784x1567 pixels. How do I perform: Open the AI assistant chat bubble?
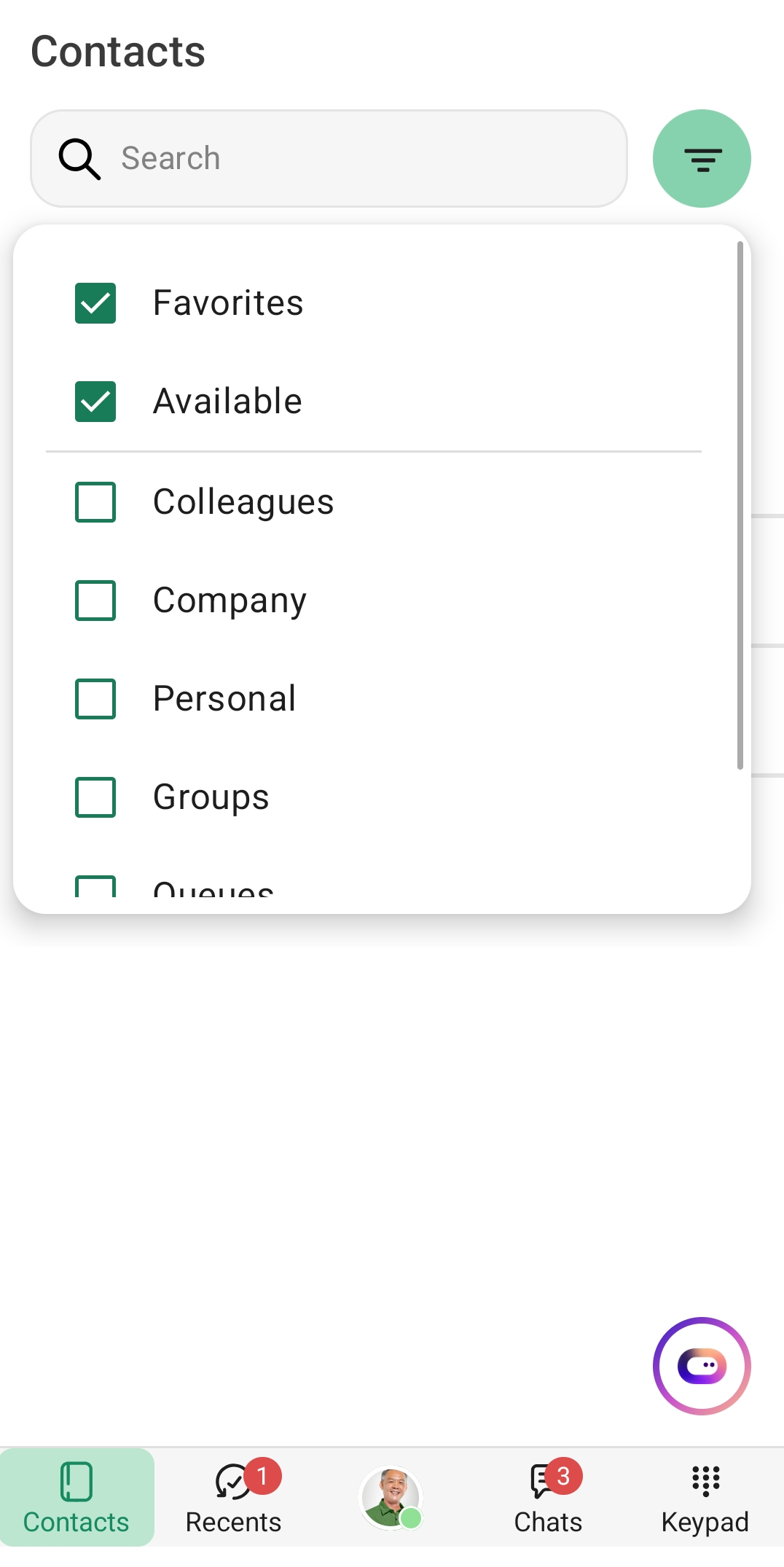[x=702, y=1366]
